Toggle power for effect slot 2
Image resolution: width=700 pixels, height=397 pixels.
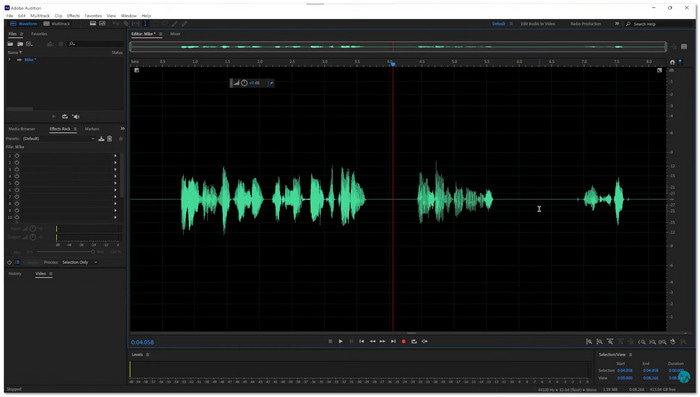click(x=17, y=163)
